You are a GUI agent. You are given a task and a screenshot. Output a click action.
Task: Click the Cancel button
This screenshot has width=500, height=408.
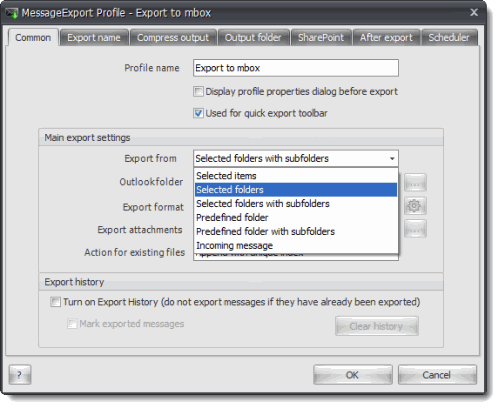click(437, 375)
